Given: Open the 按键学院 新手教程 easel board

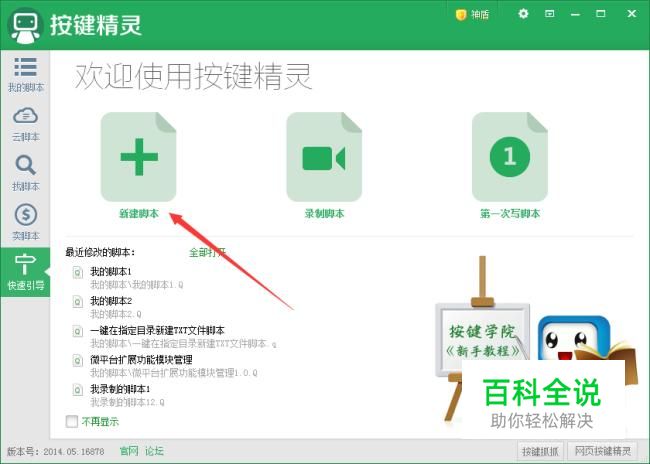Looking at the screenshot, I should click(x=482, y=340).
